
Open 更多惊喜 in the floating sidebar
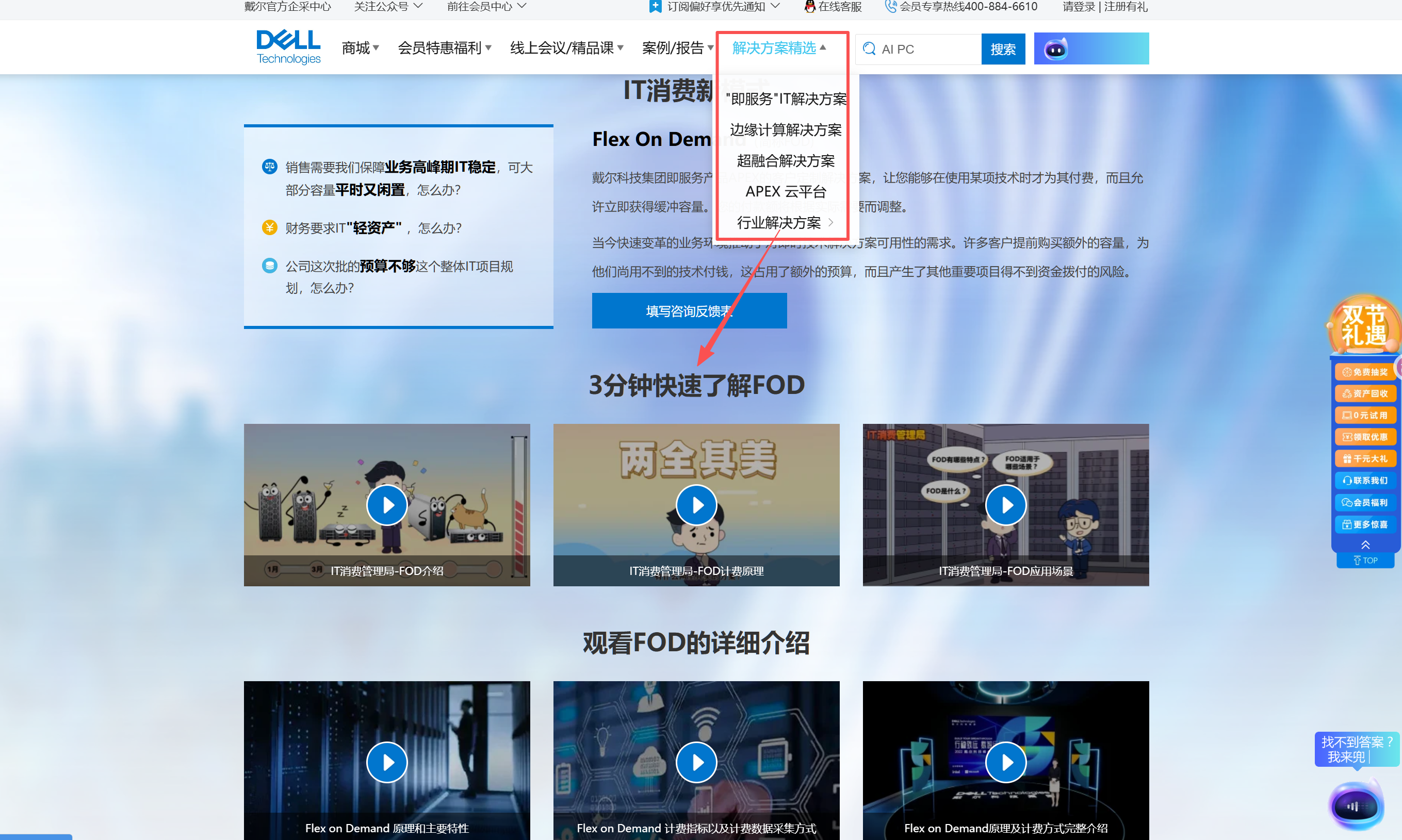[x=1365, y=525]
